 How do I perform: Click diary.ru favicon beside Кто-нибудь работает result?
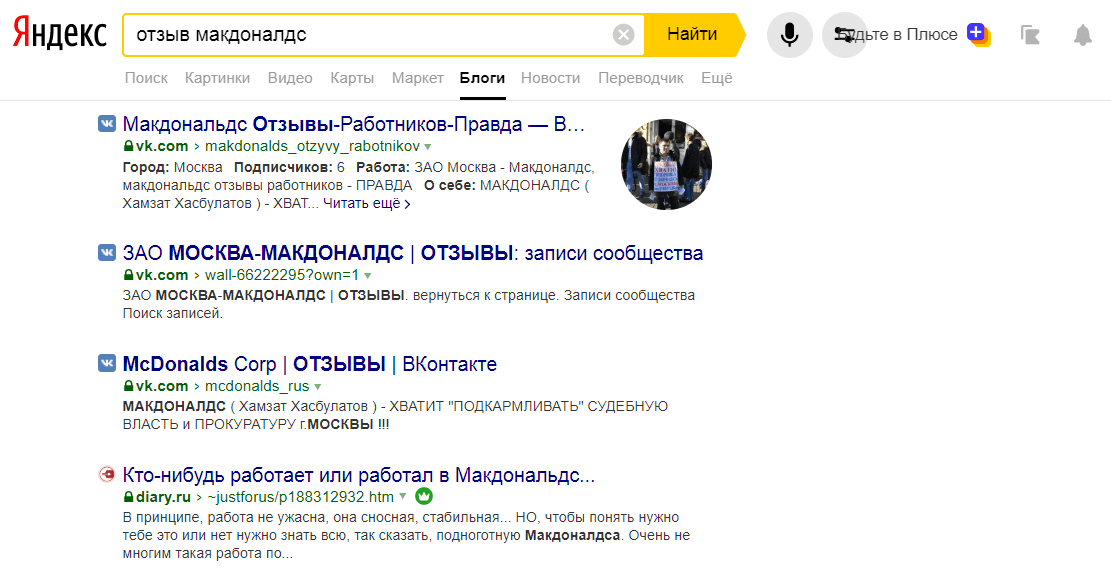[106, 473]
